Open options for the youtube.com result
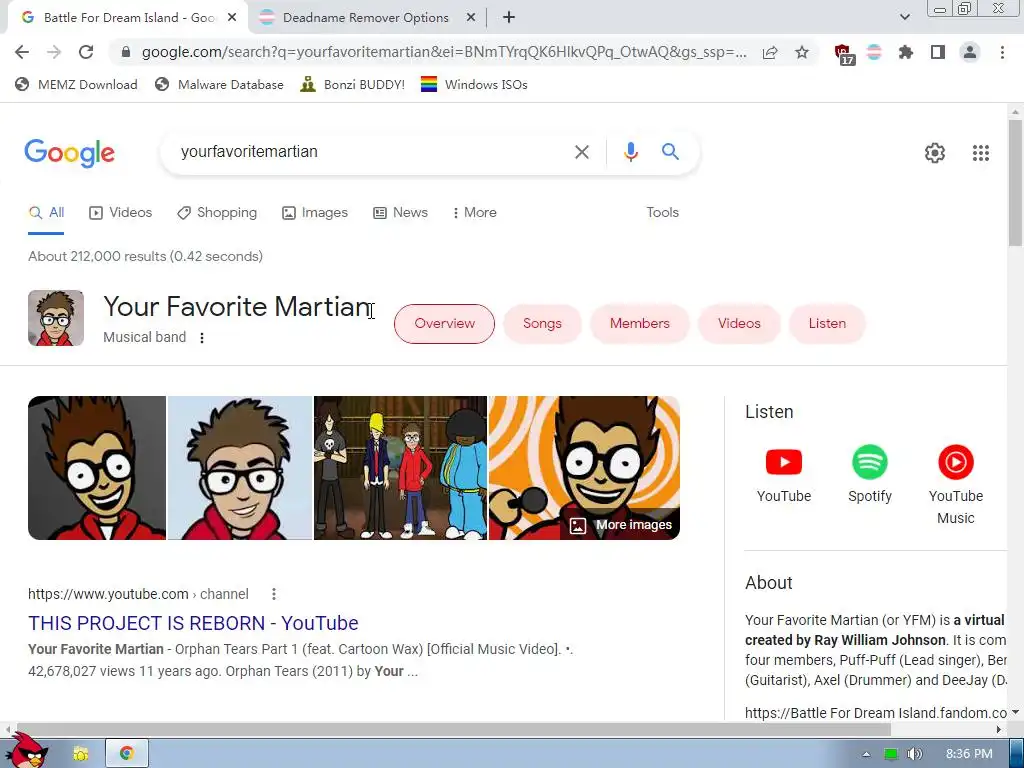The width and height of the screenshot is (1024, 768). tap(274, 594)
